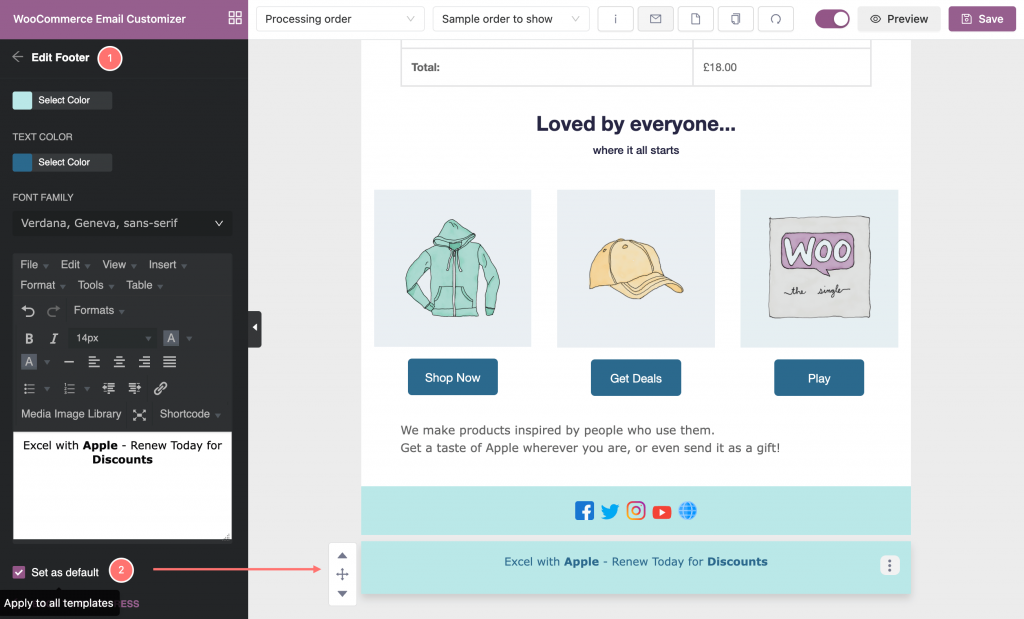This screenshot has height=619, width=1024.
Task: Move footer block down arrow
Action: [x=342, y=594]
